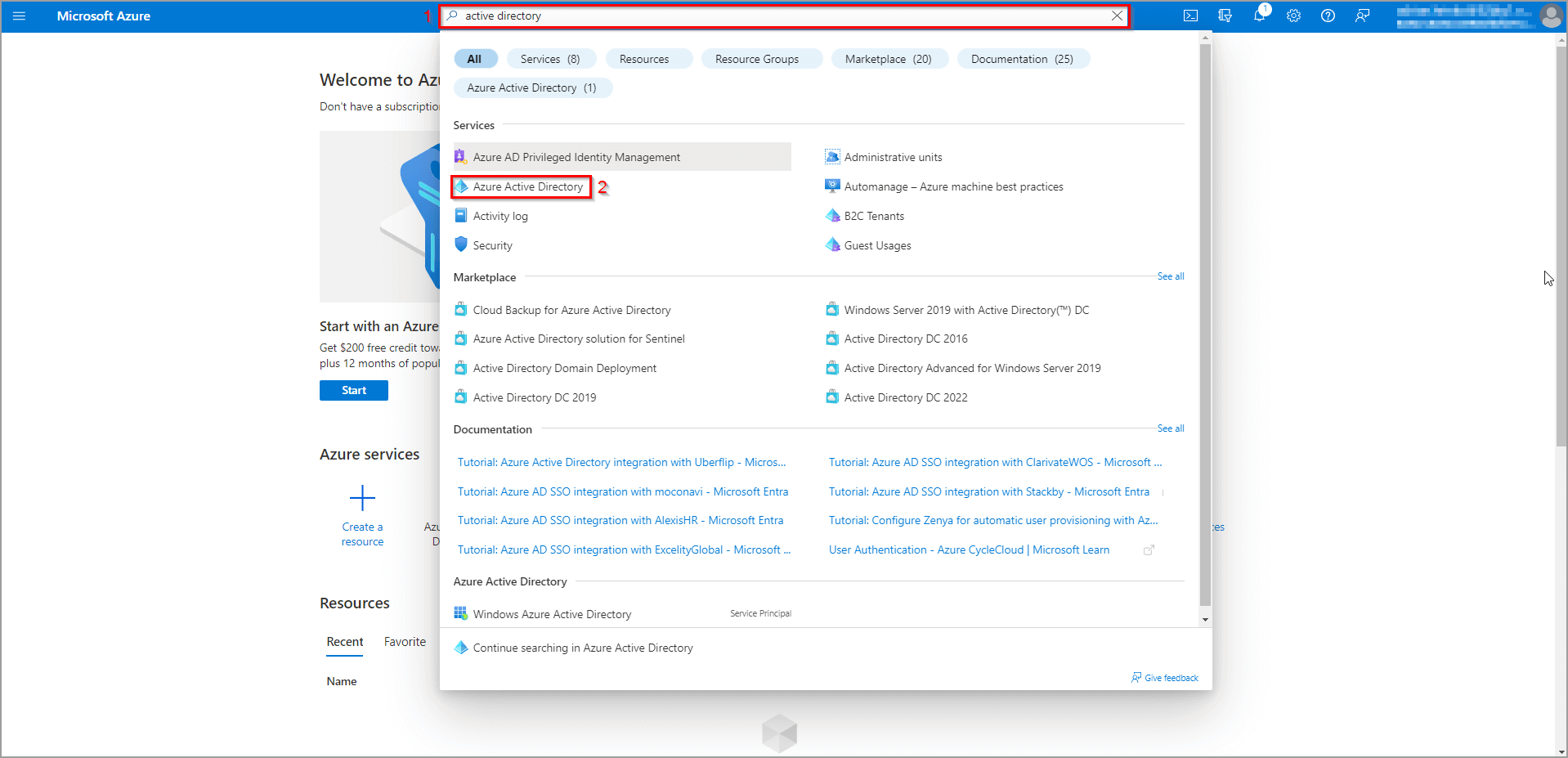The height and width of the screenshot is (758, 1568).
Task: Click the Start free credit button
Action: tap(353, 391)
